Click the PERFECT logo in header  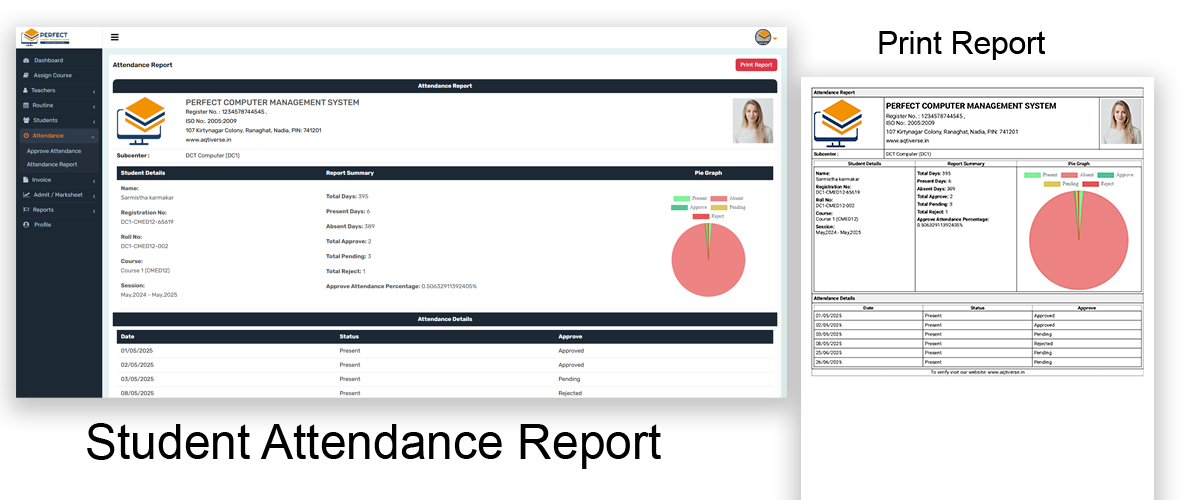(x=45, y=37)
